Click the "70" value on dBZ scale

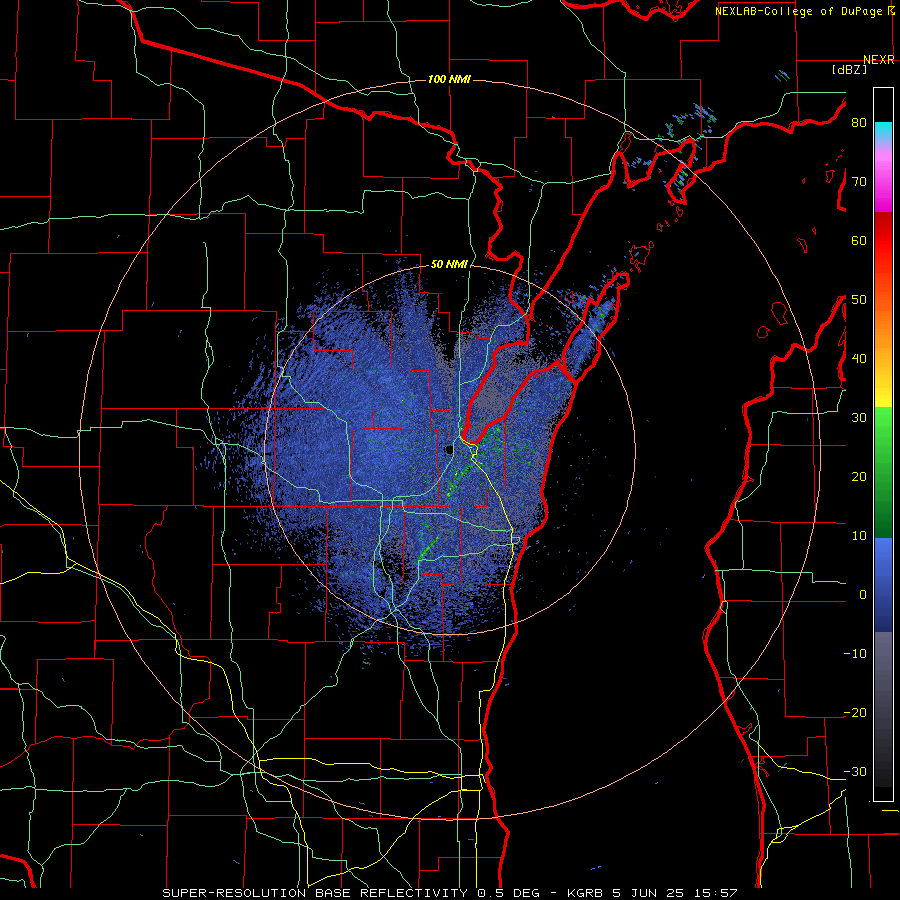click(859, 182)
